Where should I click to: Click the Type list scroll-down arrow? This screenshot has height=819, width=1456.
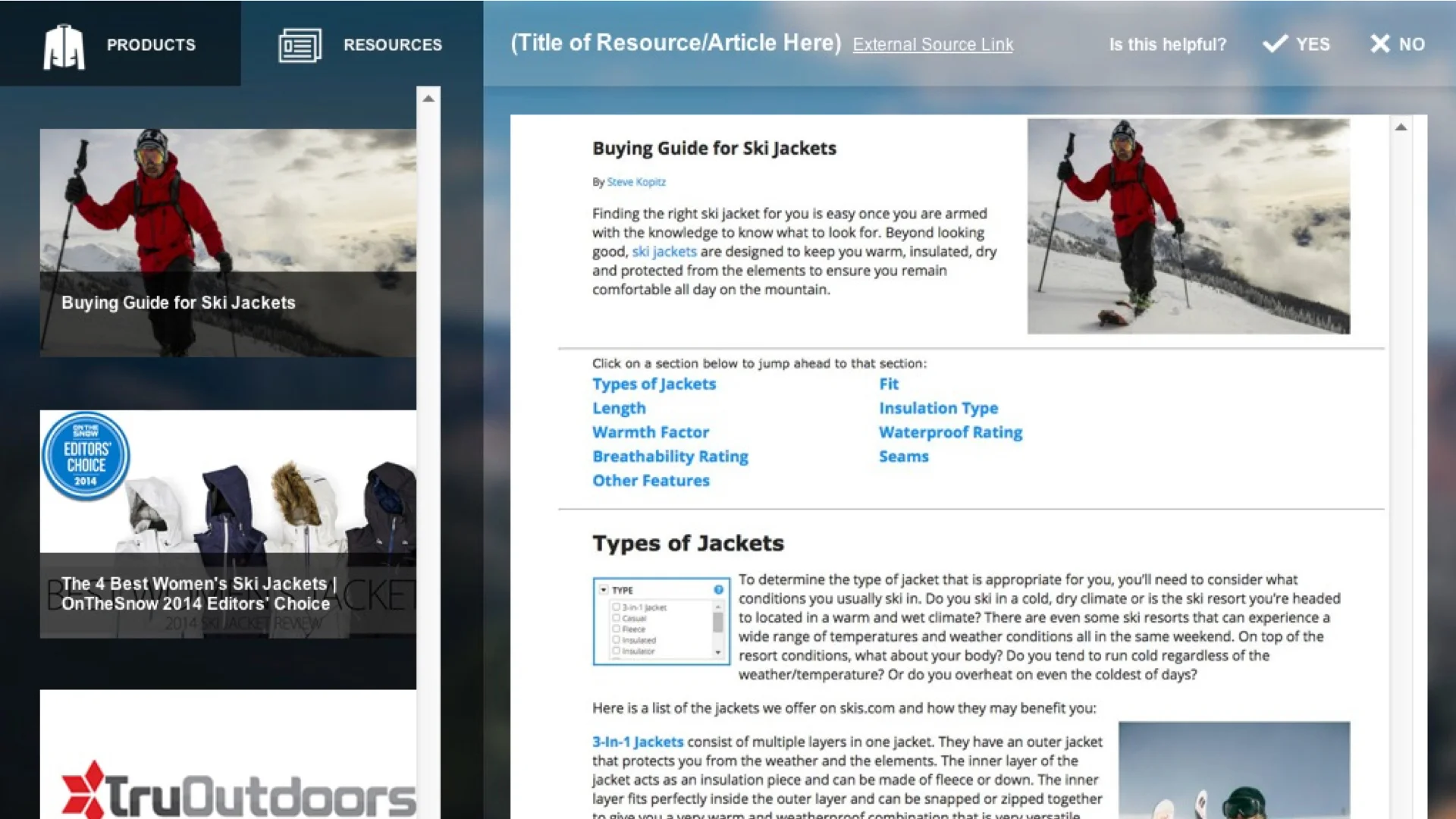click(718, 652)
